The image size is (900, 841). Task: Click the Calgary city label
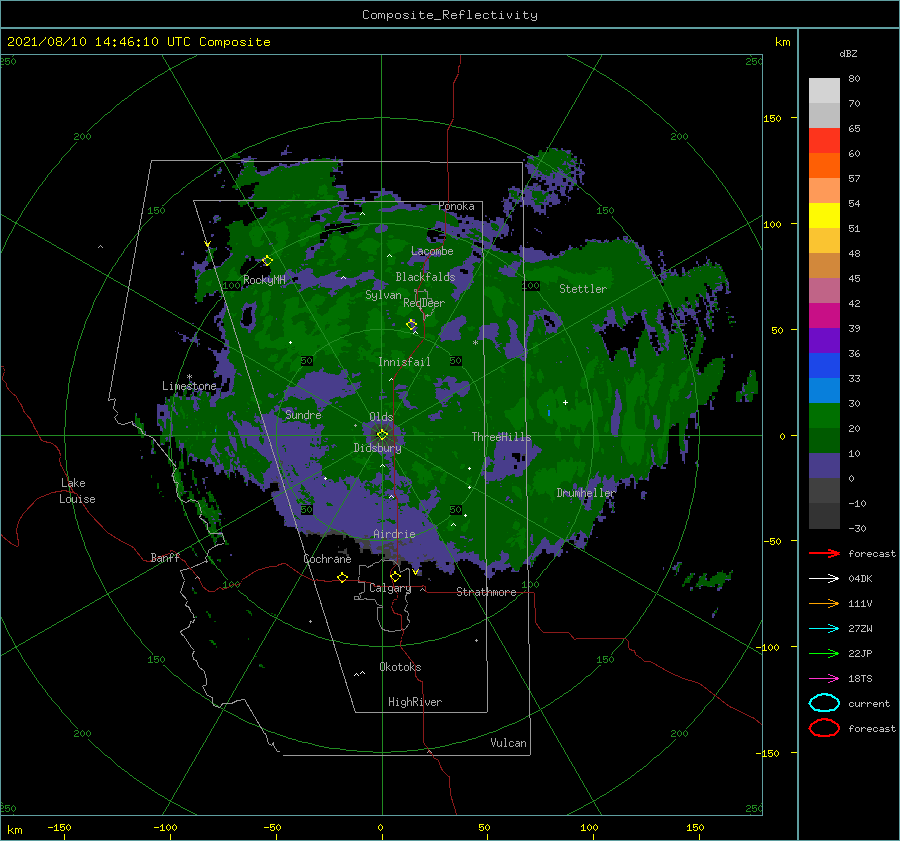click(390, 588)
